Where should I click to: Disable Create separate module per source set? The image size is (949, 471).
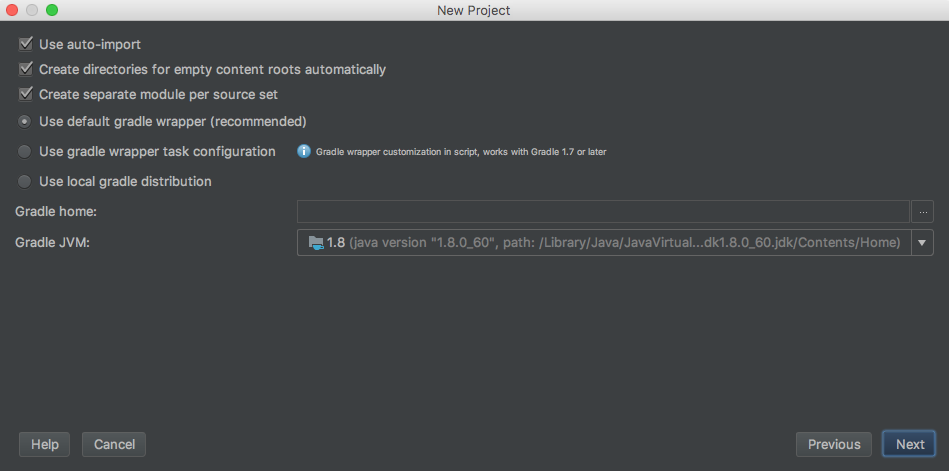pos(26,95)
